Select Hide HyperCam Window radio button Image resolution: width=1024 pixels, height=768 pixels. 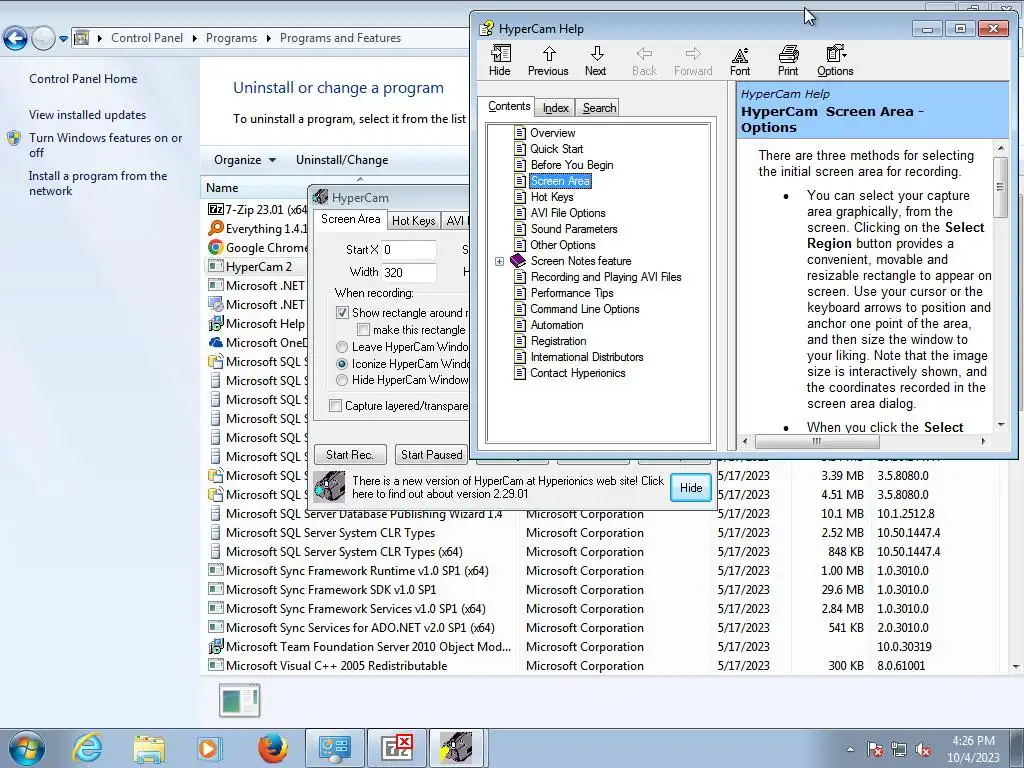tap(342, 380)
